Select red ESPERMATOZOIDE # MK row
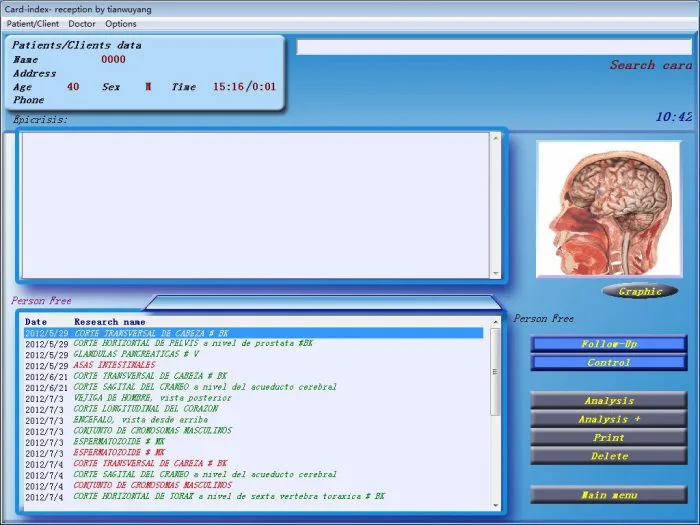700x525 pixels. point(254,453)
